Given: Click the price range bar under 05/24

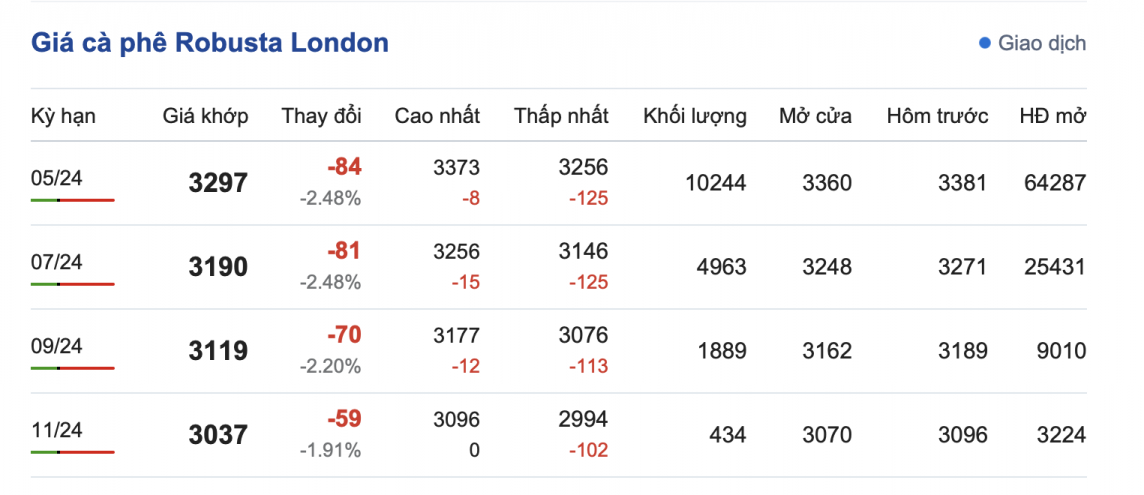Looking at the screenshot, I should click(x=73, y=200).
